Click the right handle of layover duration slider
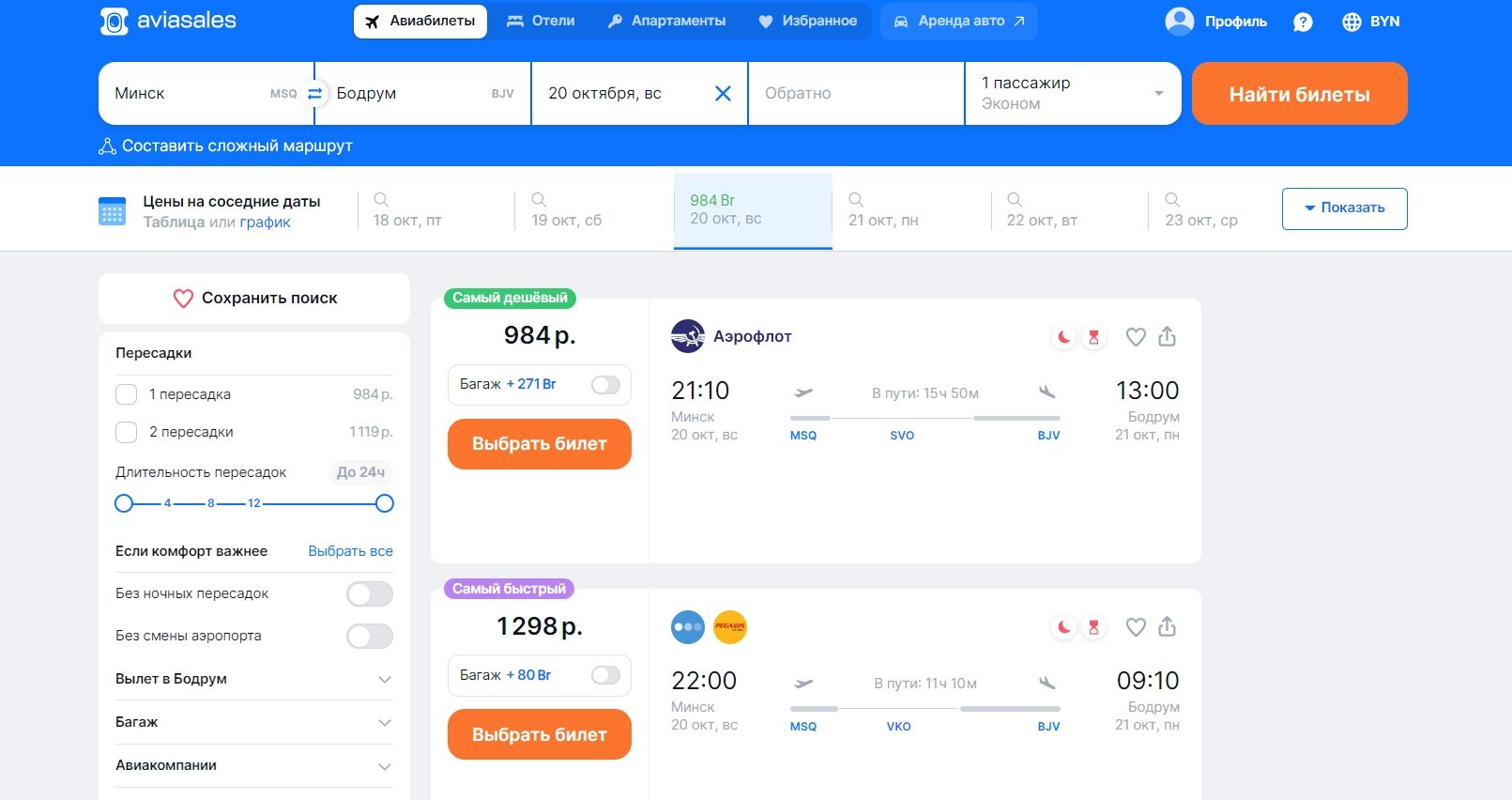The height and width of the screenshot is (800, 1512). tap(384, 503)
